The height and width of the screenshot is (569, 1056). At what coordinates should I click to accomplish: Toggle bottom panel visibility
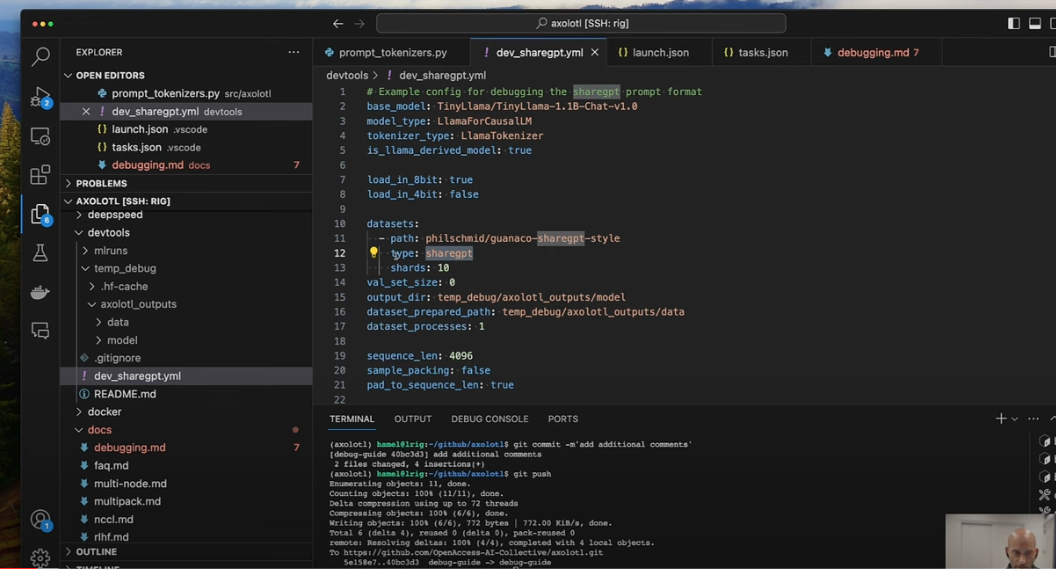tap(1035, 23)
